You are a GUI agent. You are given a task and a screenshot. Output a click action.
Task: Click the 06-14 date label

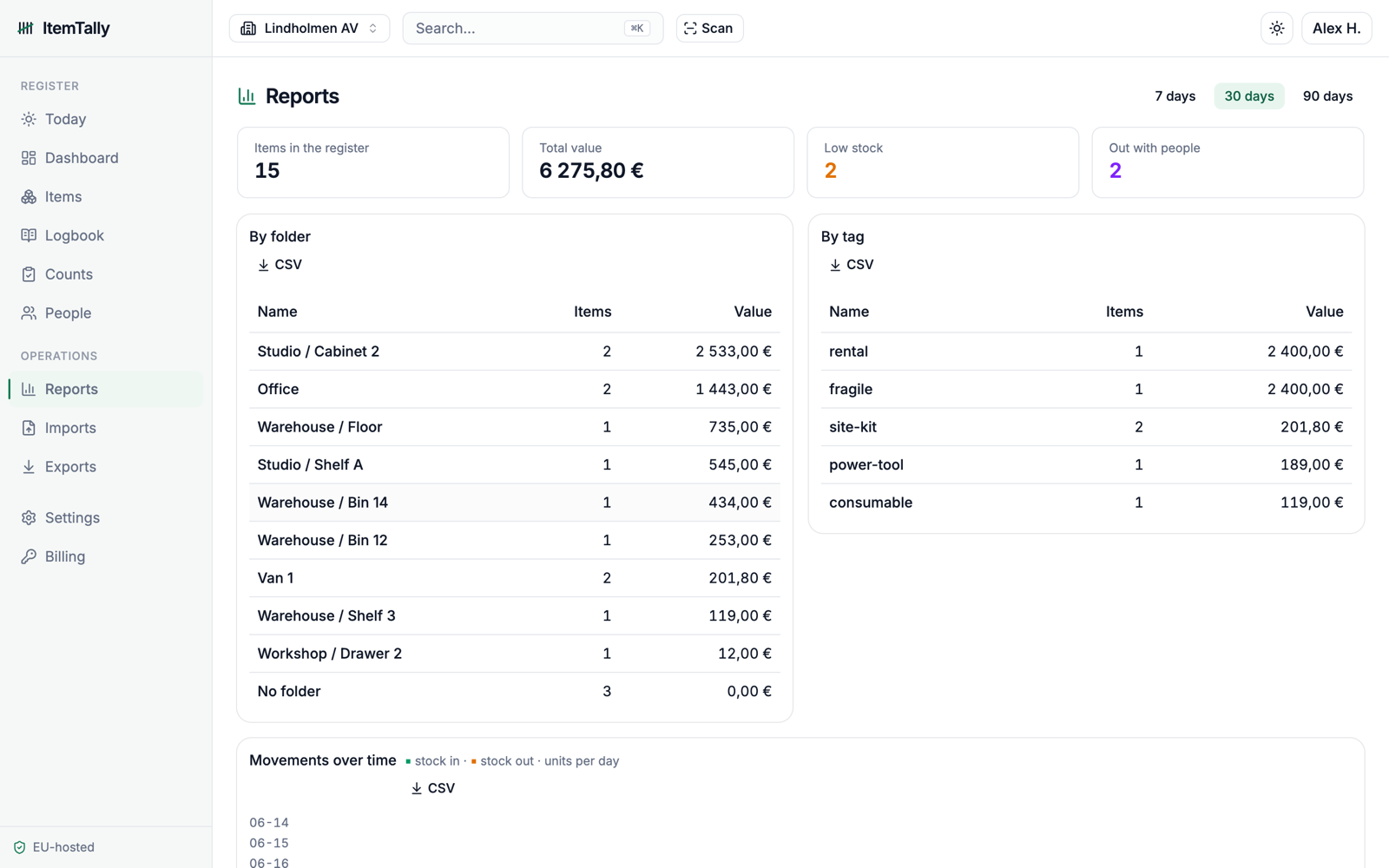tap(269, 823)
